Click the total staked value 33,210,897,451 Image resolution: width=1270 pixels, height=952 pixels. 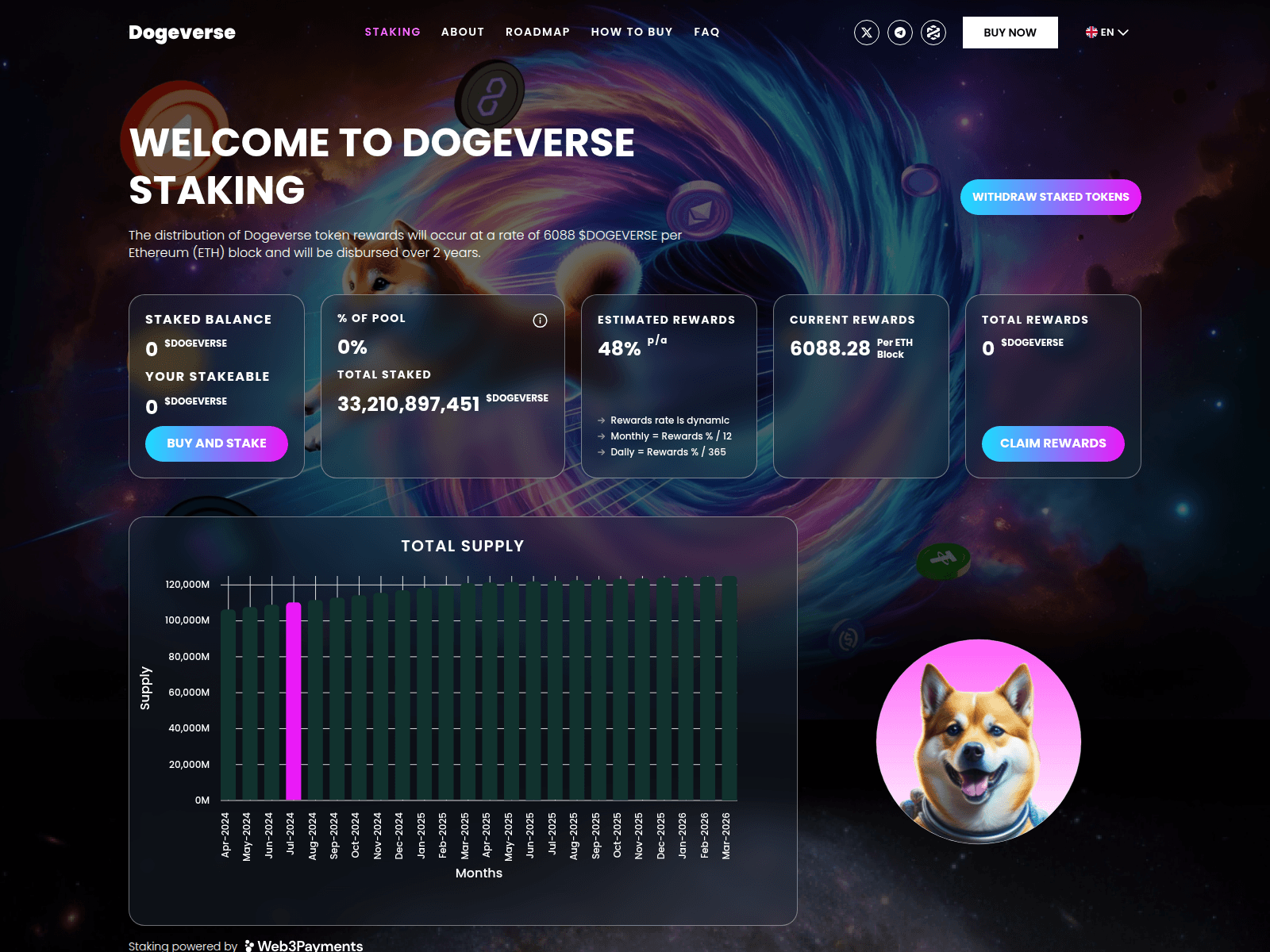408,404
